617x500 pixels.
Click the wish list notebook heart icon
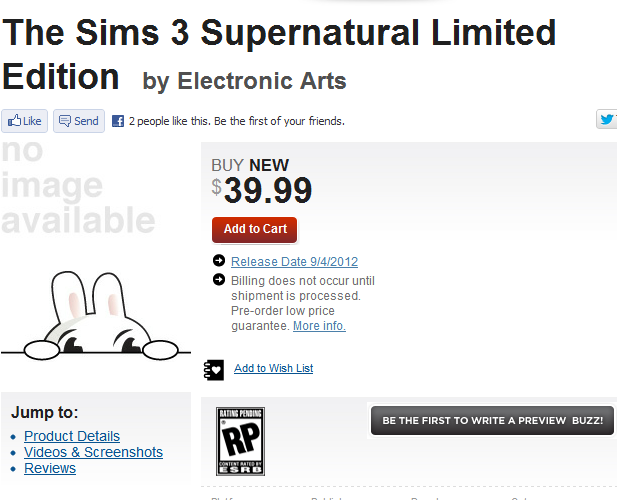point(214,369)
